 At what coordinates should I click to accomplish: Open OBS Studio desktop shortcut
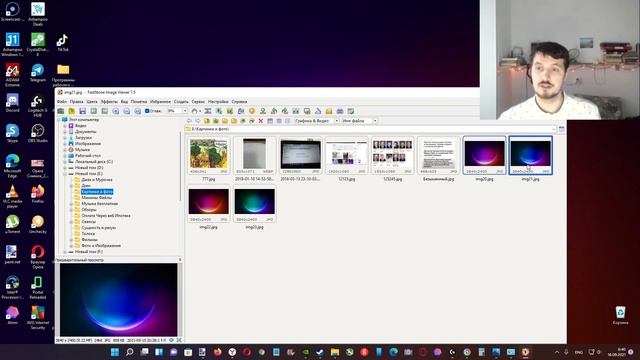point(38,133)
